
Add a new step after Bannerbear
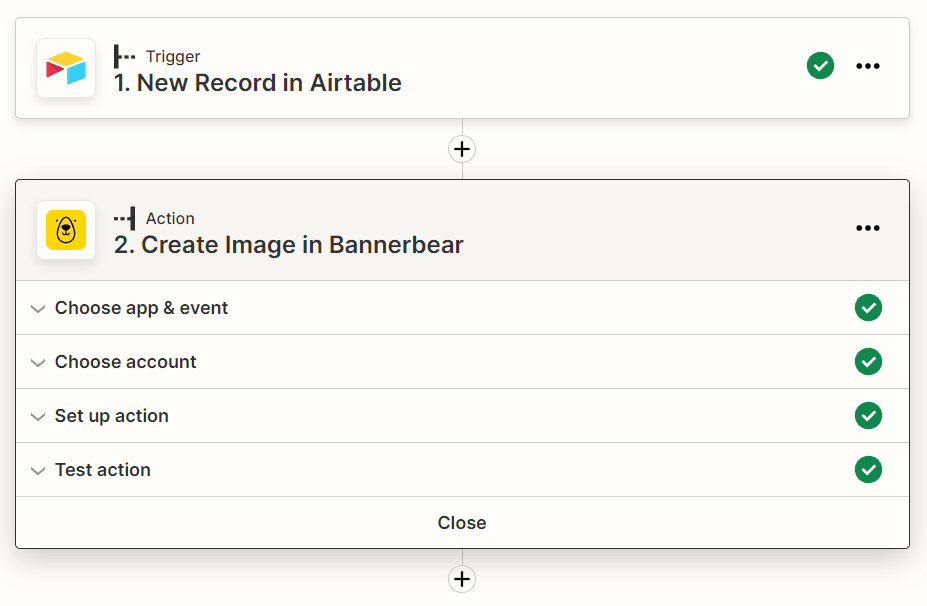point(461,578)
